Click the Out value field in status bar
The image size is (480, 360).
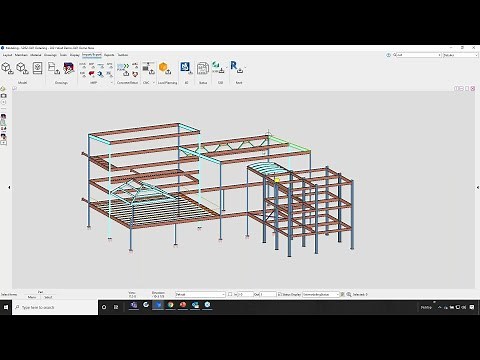point(268,294)
